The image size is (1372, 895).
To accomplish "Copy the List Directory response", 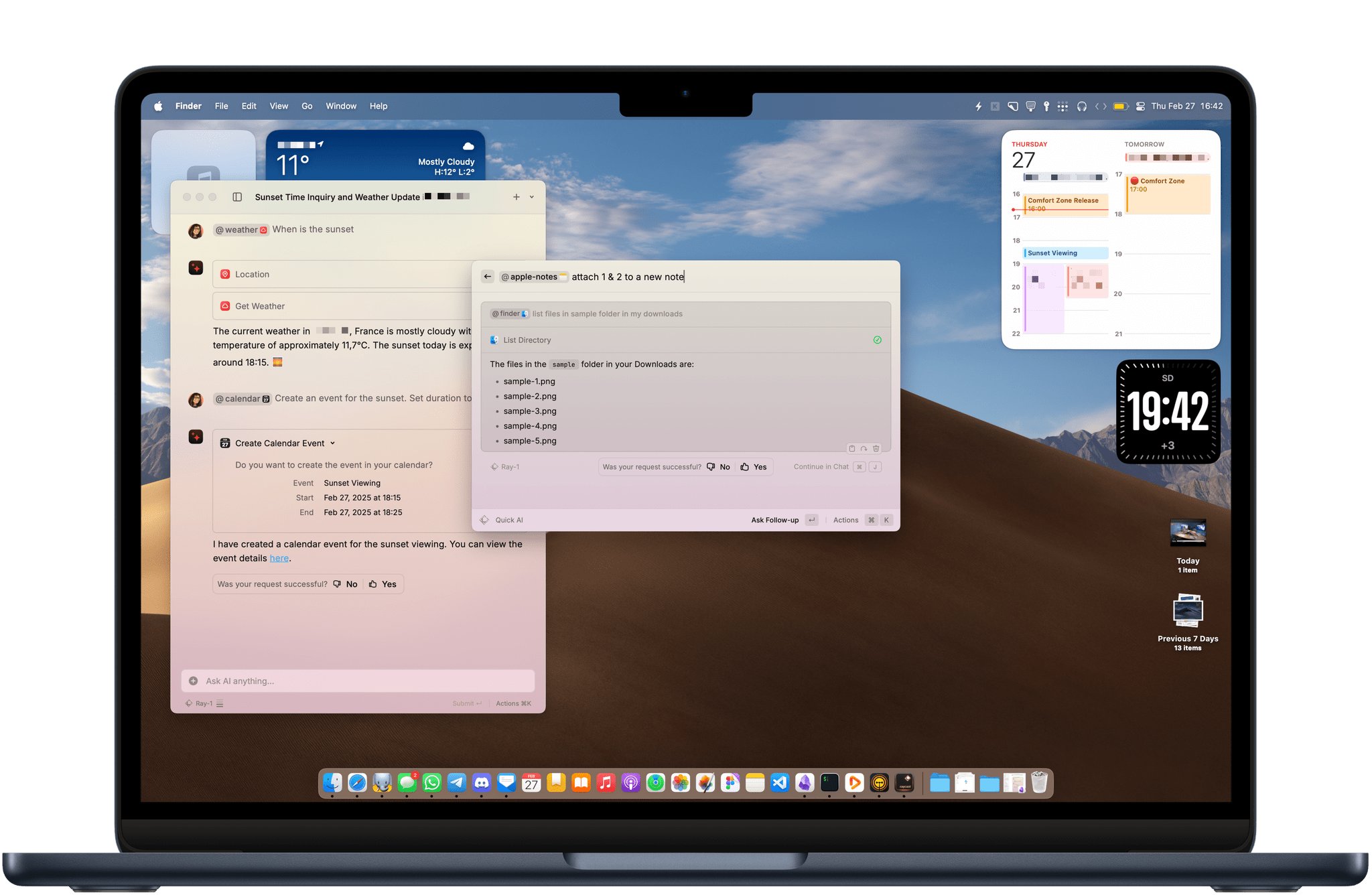I will [x=852, y=448].
